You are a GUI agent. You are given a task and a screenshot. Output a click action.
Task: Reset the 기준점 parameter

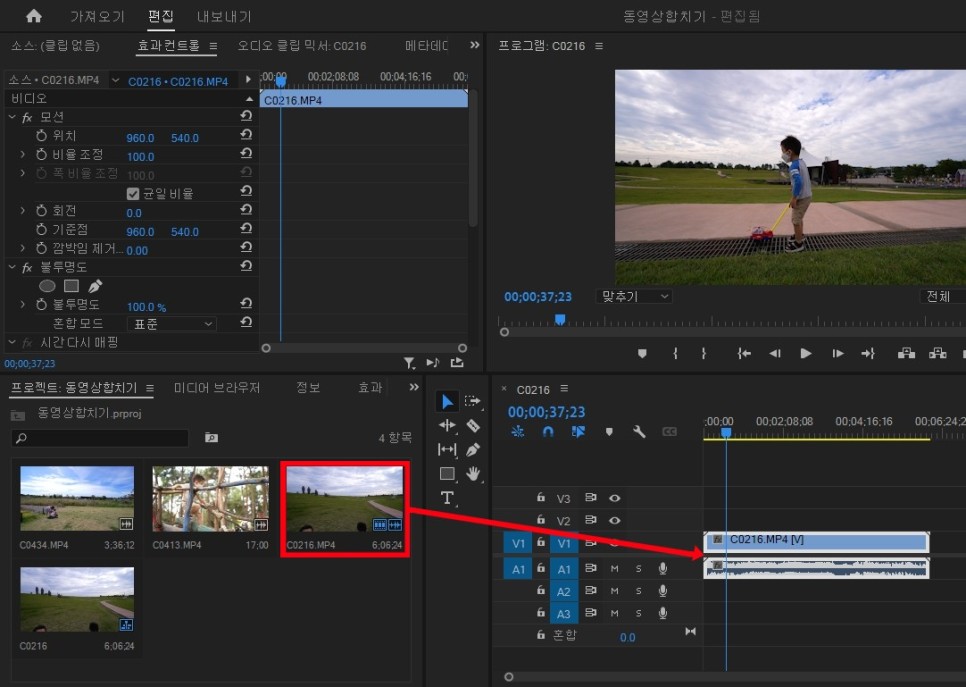click(246, 228)
